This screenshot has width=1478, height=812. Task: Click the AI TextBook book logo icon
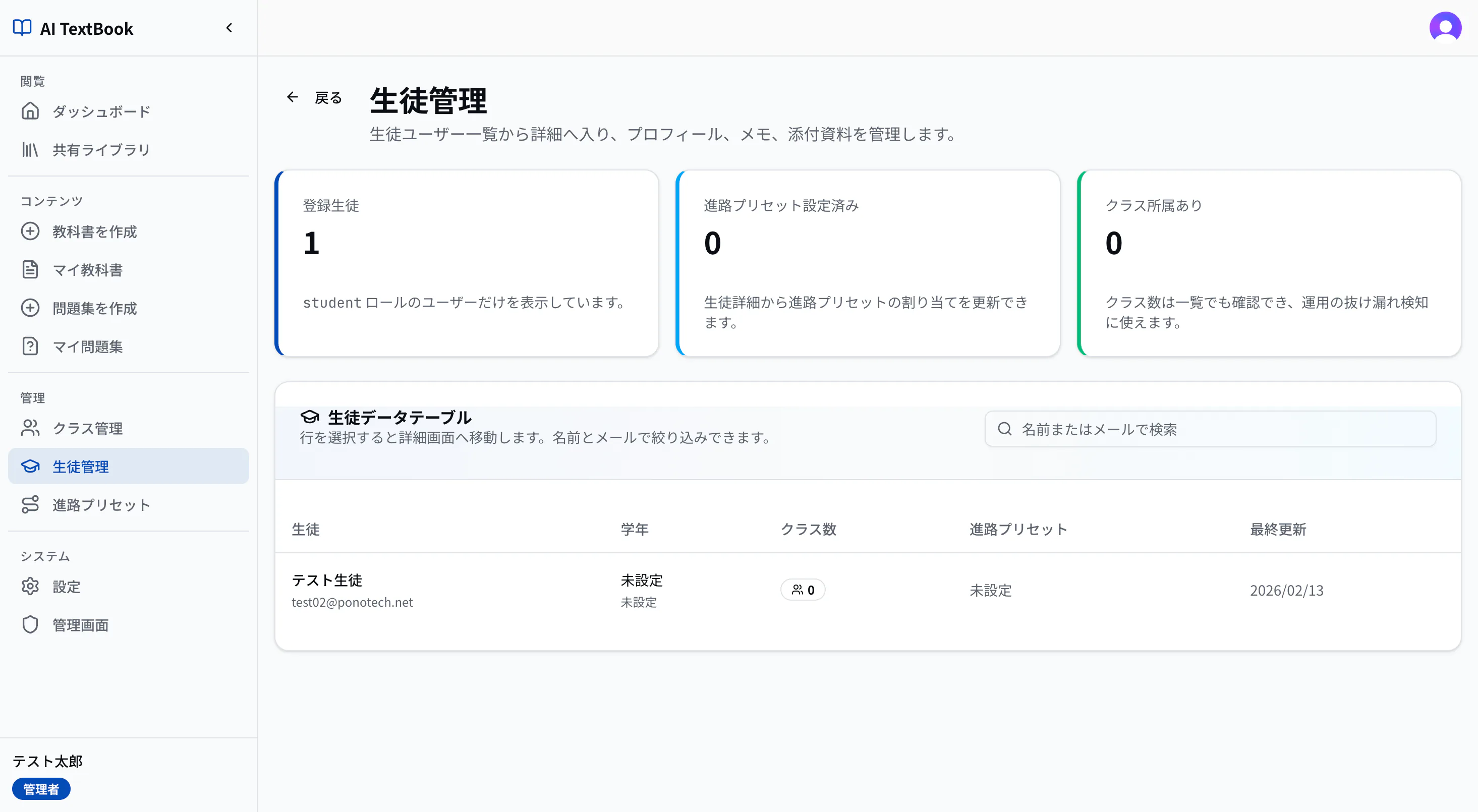(22, 28)
